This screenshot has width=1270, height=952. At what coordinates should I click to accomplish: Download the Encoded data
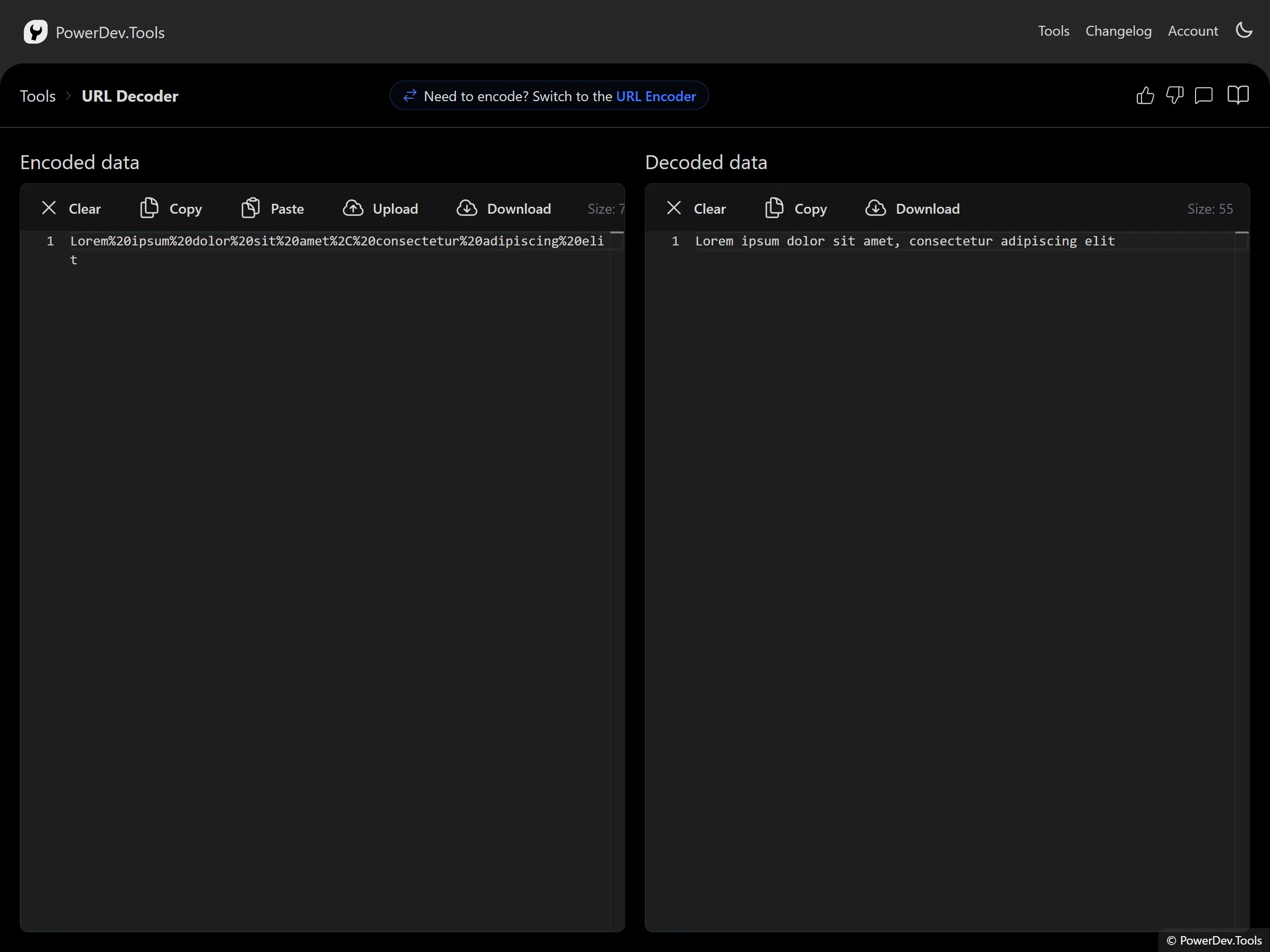[x=504, y=208]
